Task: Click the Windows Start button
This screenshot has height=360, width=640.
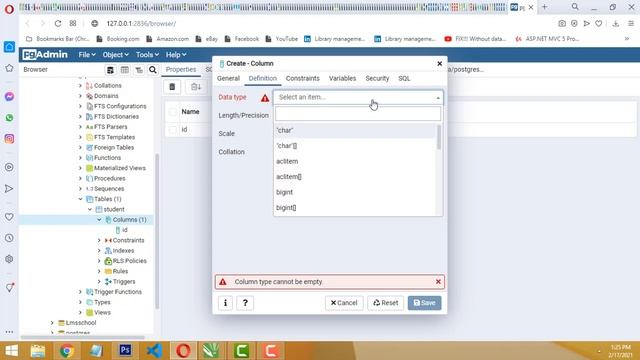Action: (11, 351)
